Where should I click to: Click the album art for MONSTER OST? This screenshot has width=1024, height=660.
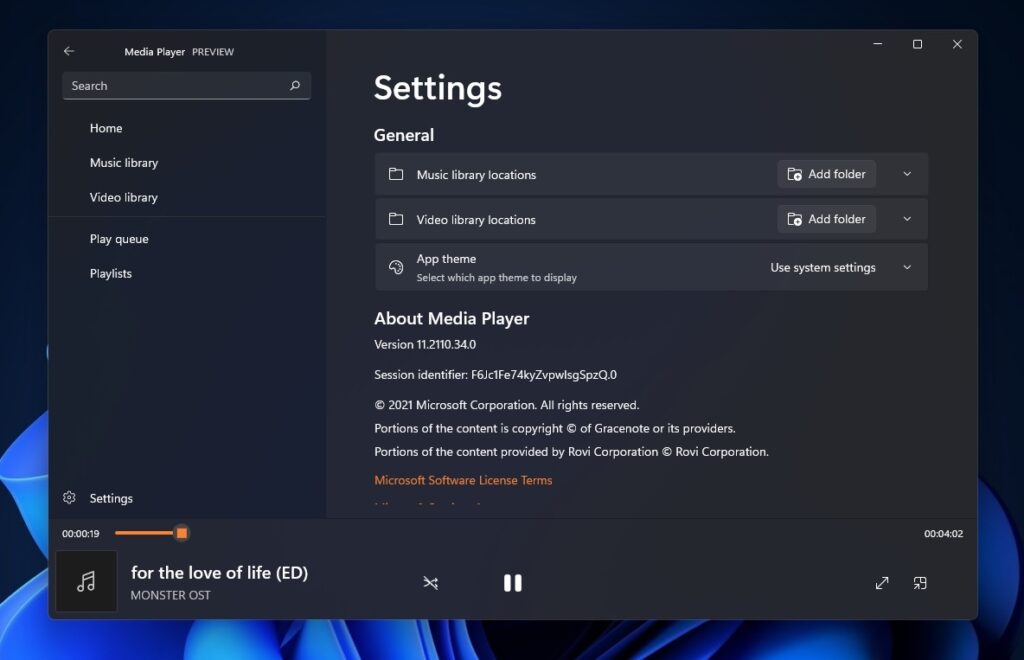pyautogui.click(x=86, y=582)
